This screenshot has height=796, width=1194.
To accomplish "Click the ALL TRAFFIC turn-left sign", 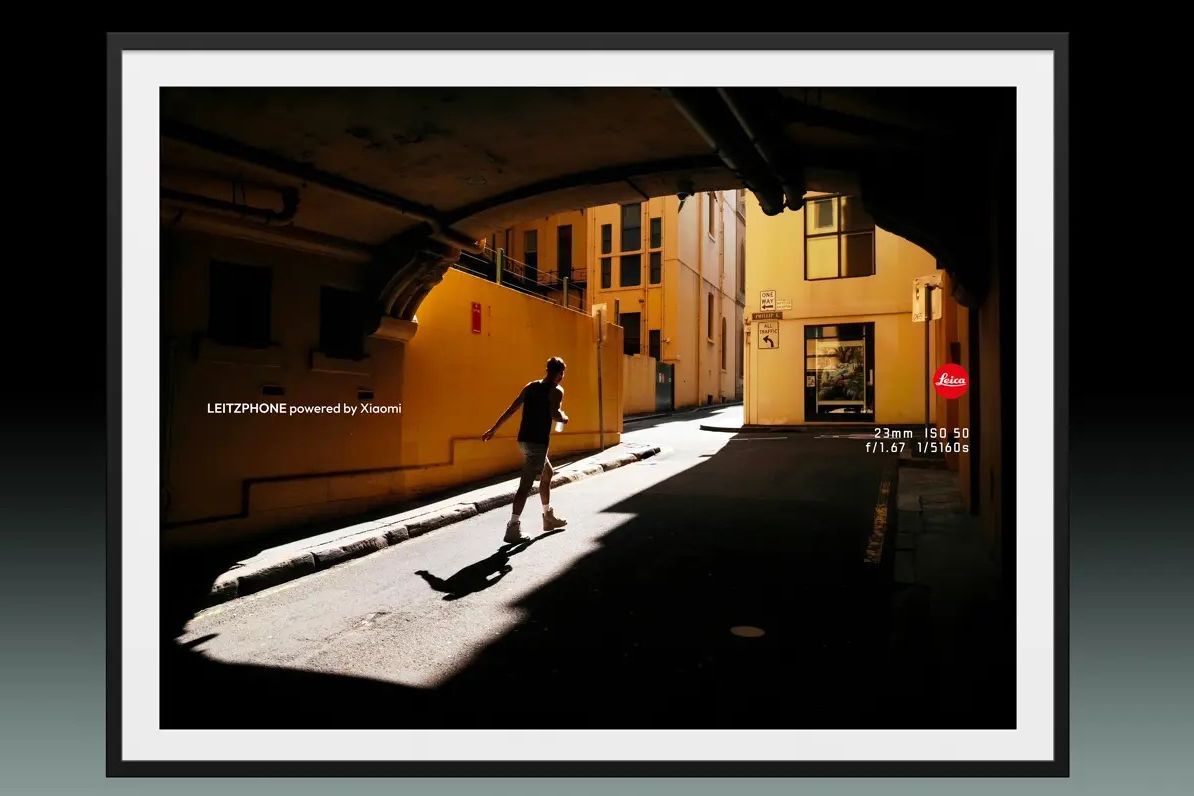I will coord(767,334).
